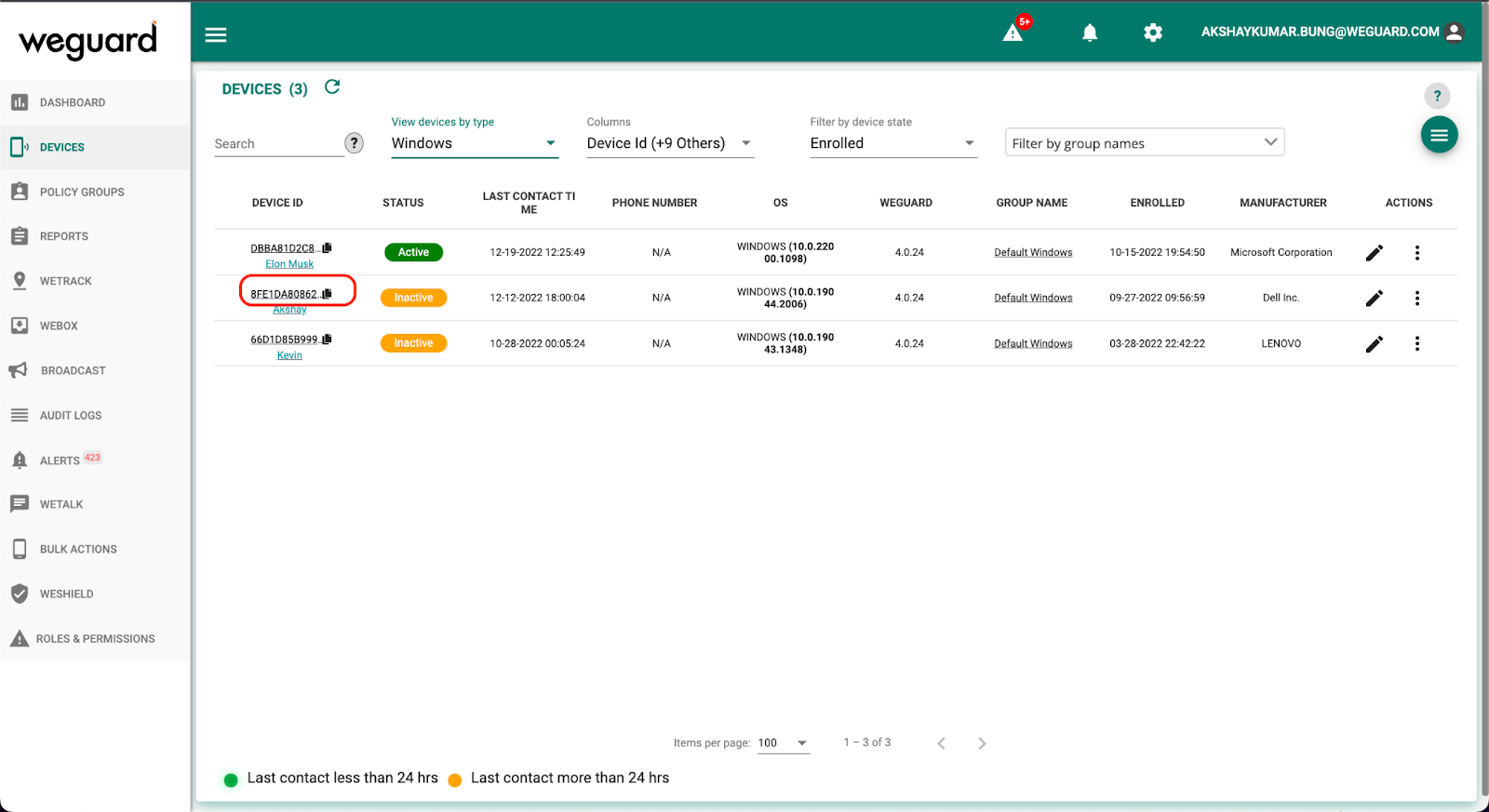Open more actions for Microsoft Corporation device
This screenshot has height=812, width=1489.
(x=1417, y=253)
